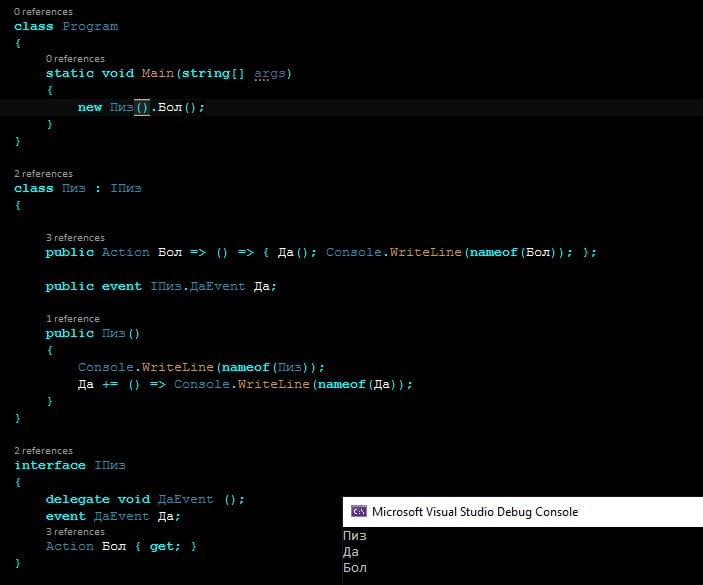This screenshot has width=703, height=585.
Task: Open "0 references" lens above static void Main
Action: [75, 59]
